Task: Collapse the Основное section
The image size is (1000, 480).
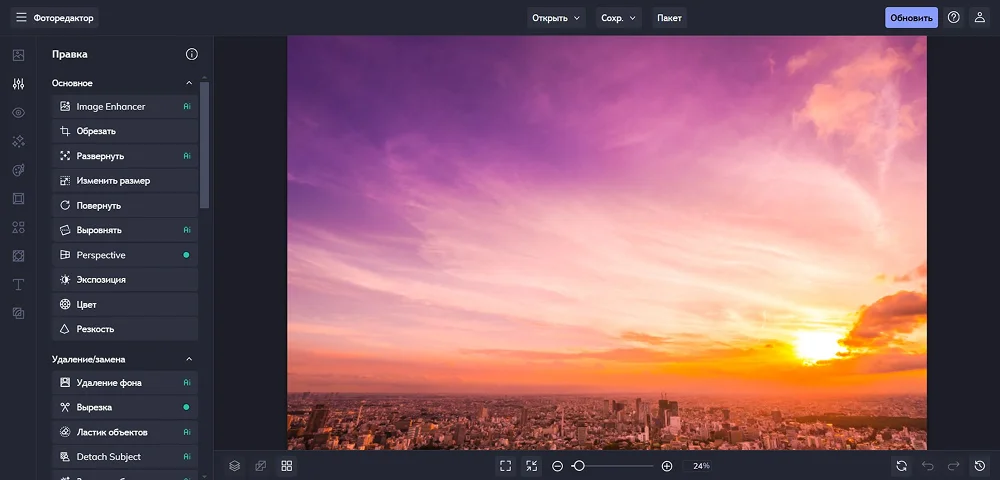Action: pos(189,83)
